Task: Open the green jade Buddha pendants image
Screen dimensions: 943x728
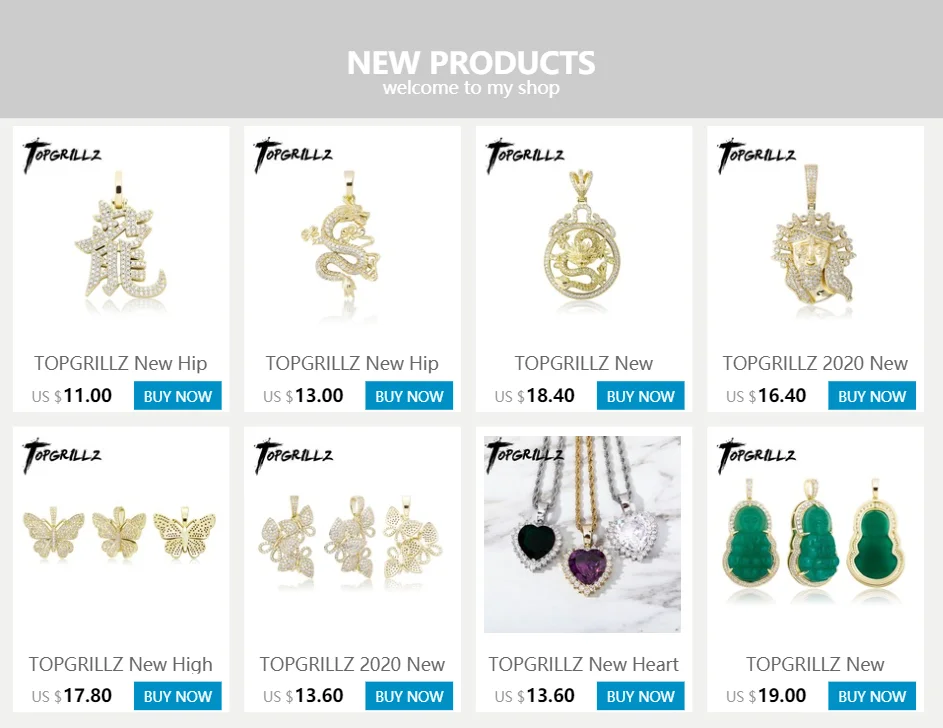Action: (x=815, y=534)
